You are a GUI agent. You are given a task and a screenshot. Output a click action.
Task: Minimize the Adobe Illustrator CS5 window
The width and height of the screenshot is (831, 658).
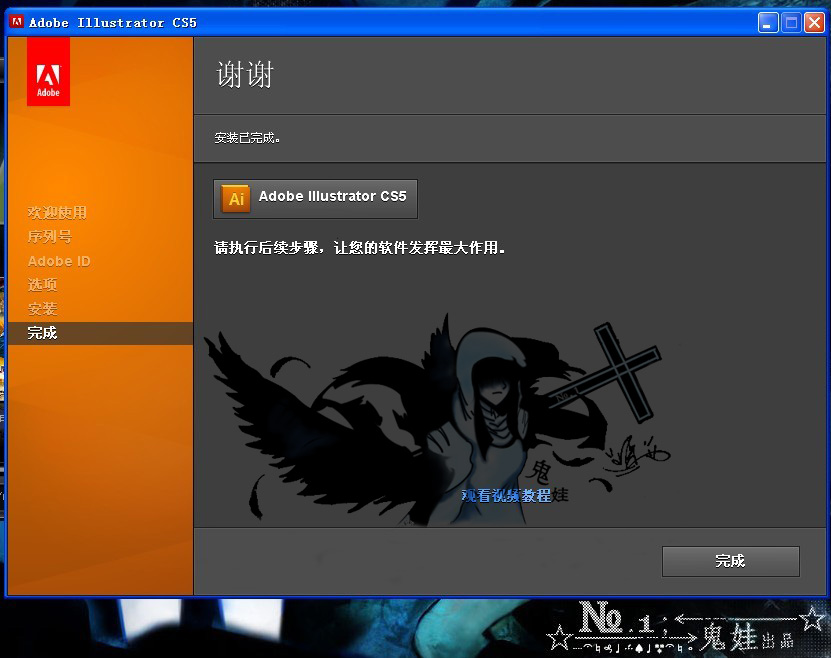click(767, 23)
